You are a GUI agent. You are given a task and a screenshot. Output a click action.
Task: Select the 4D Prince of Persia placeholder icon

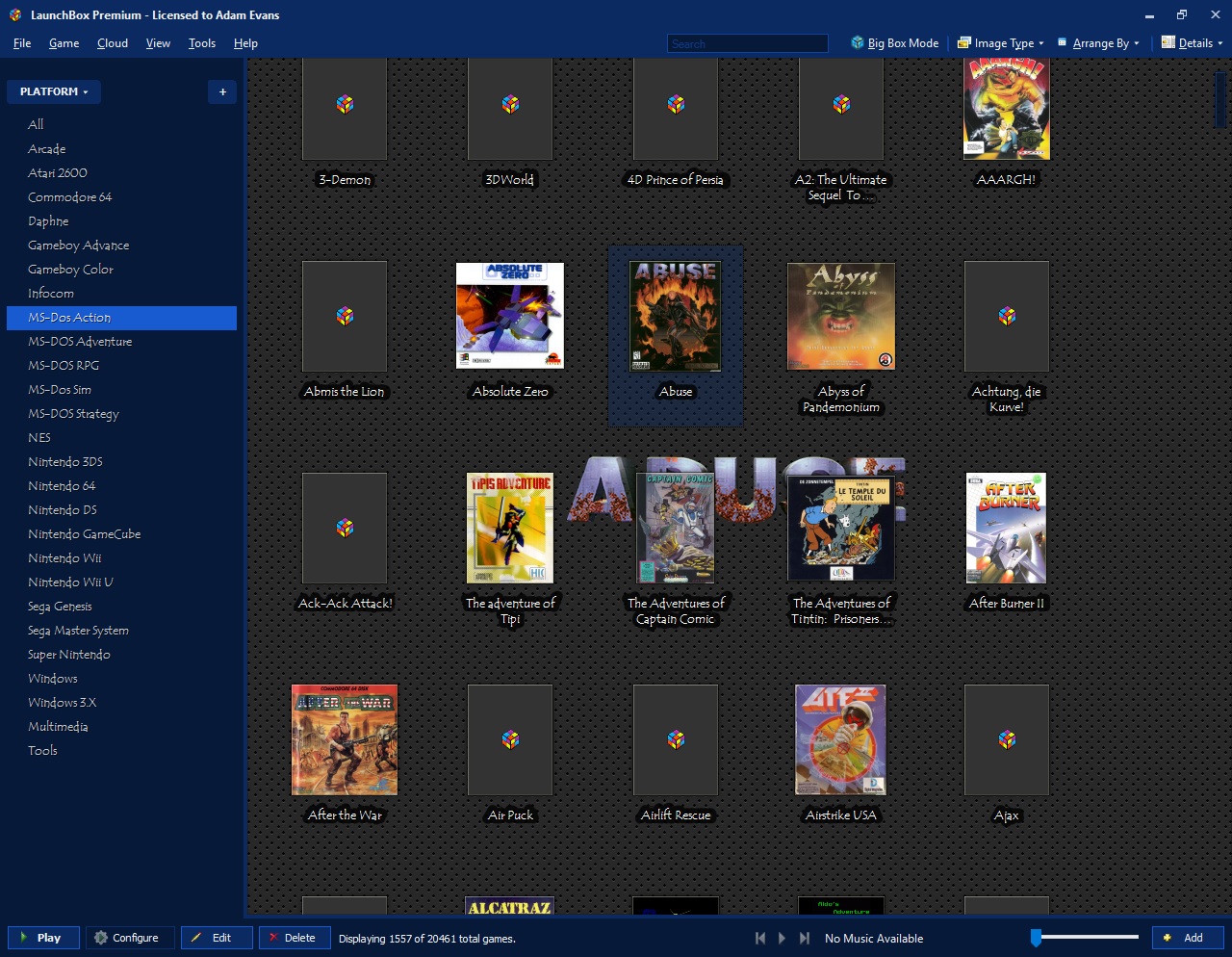pyautogui.click(x=676, y=104)
